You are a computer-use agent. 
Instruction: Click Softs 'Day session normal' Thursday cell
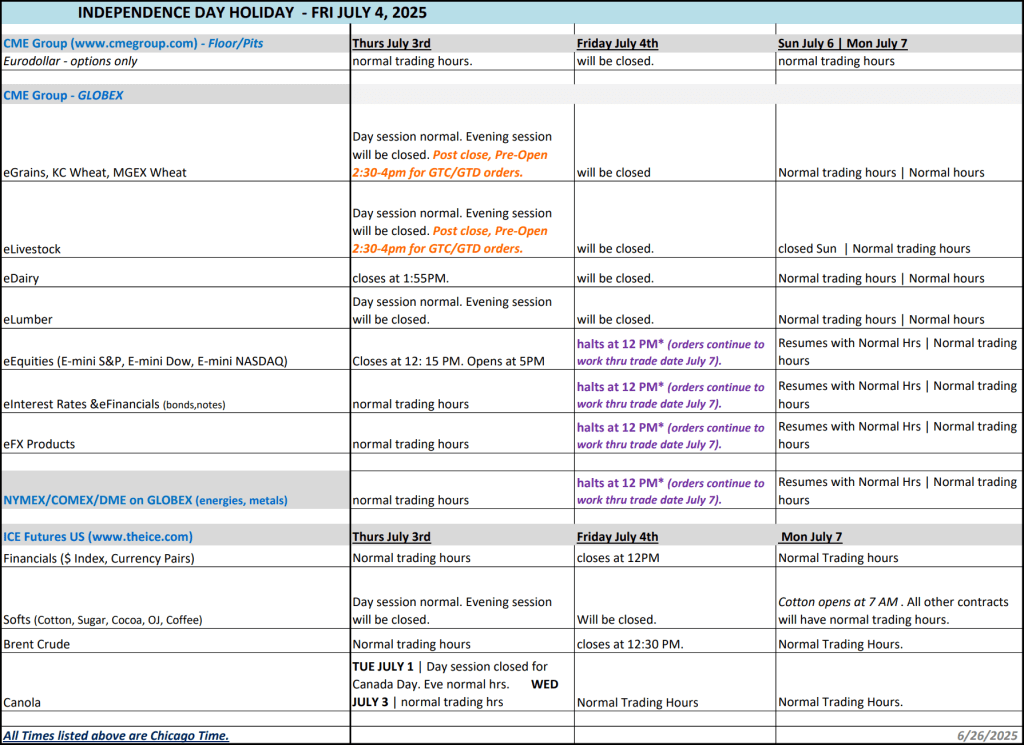click(x=452, y=610)
